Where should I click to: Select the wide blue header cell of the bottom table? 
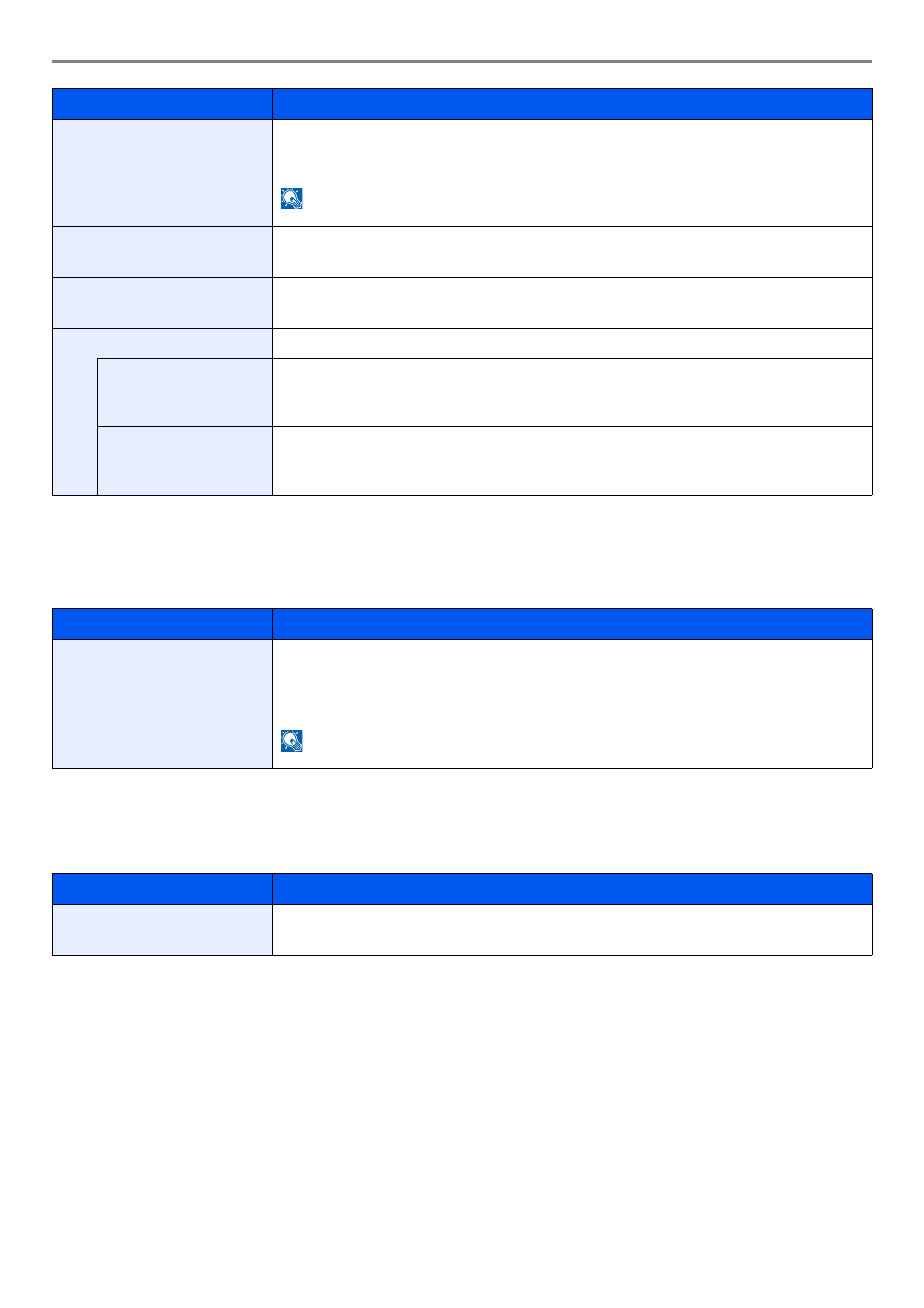572,889
